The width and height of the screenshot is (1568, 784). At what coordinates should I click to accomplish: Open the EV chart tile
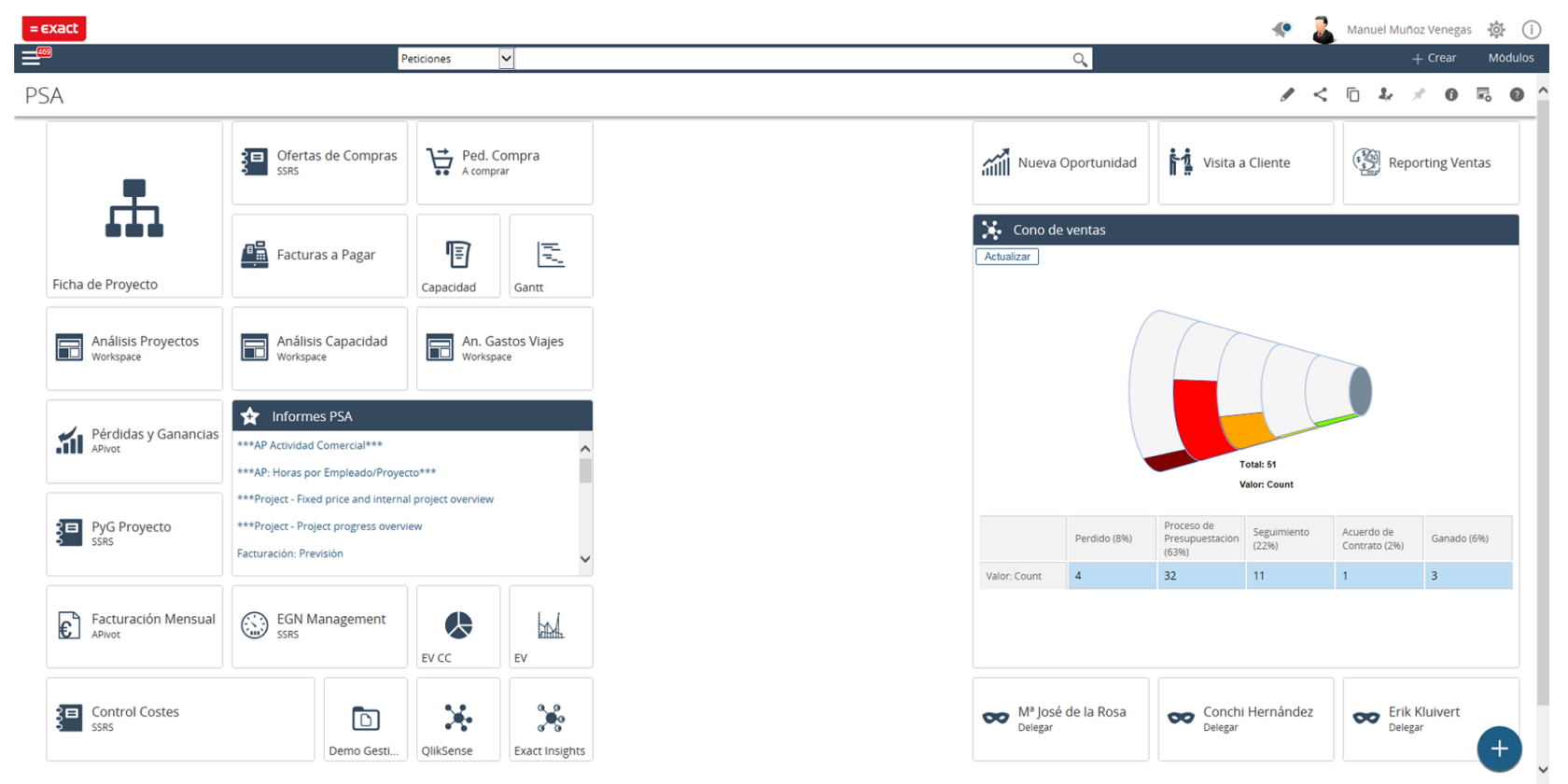click(551, 626)
